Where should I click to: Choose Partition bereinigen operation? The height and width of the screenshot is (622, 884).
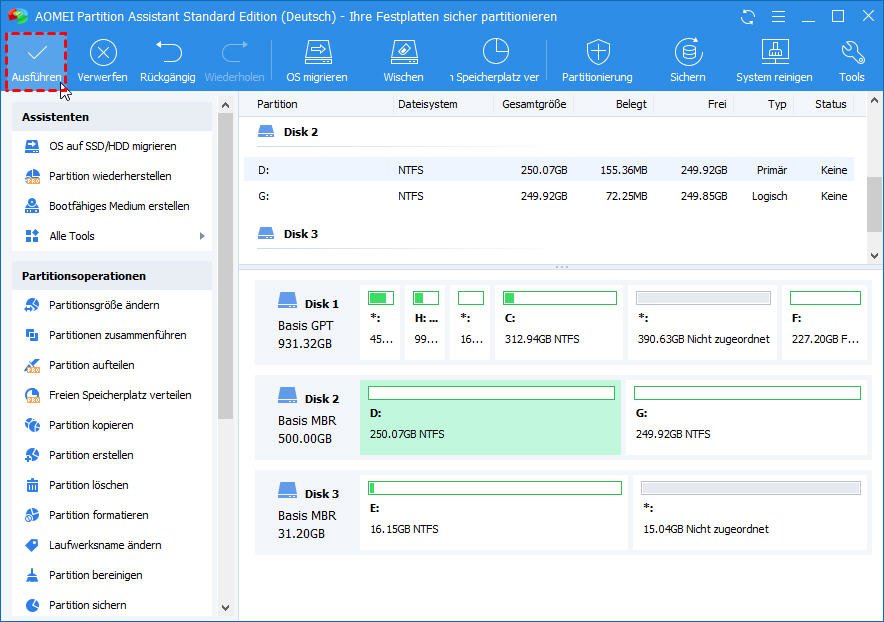point(112,575)
